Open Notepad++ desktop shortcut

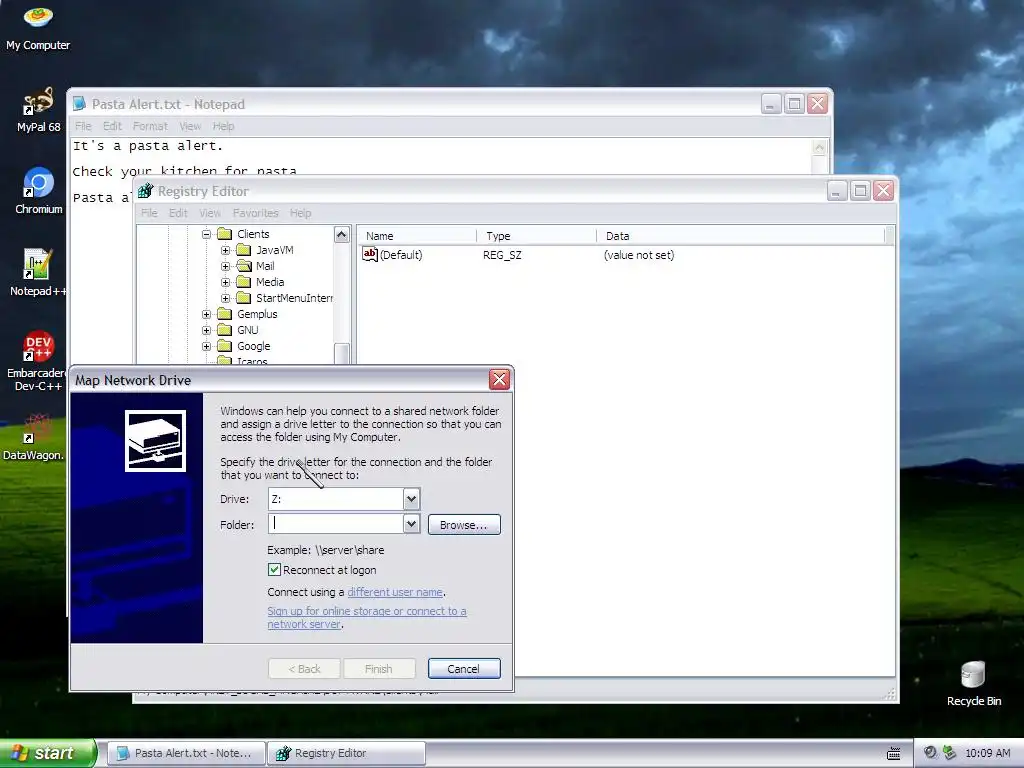pyautogui.click(x=37, y=272)
